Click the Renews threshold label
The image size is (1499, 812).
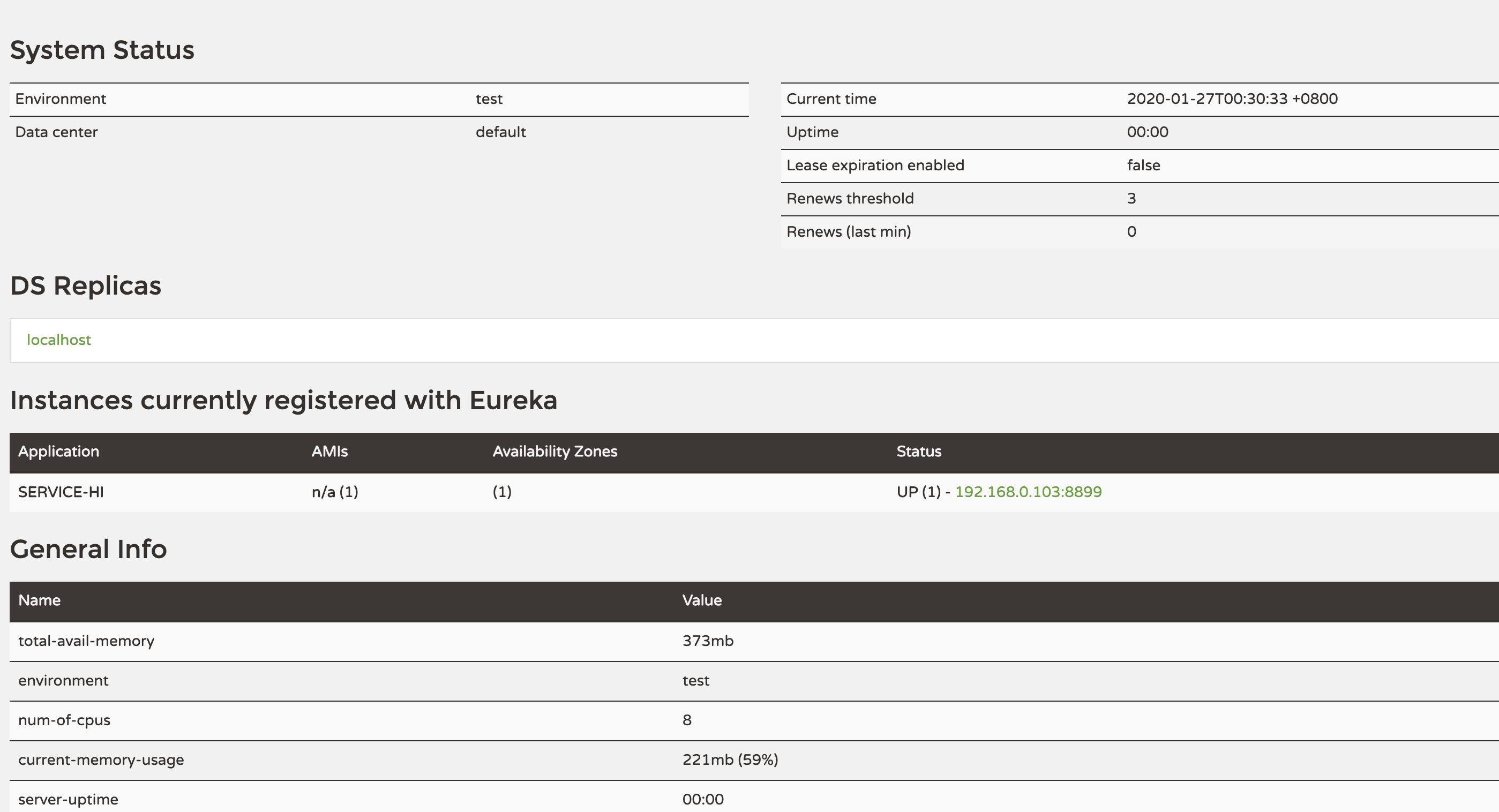[x=850, y=198]
